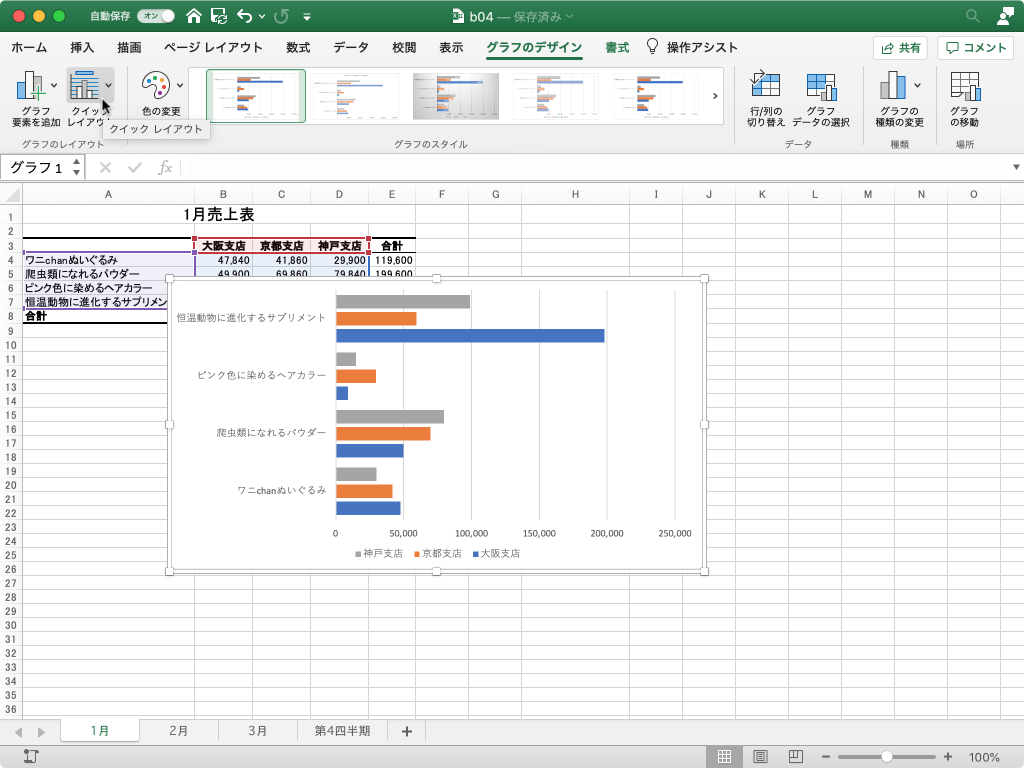Click the 描画 (Draw) ribbon tab
This screenshot has width=1024, height=768.
129,47
